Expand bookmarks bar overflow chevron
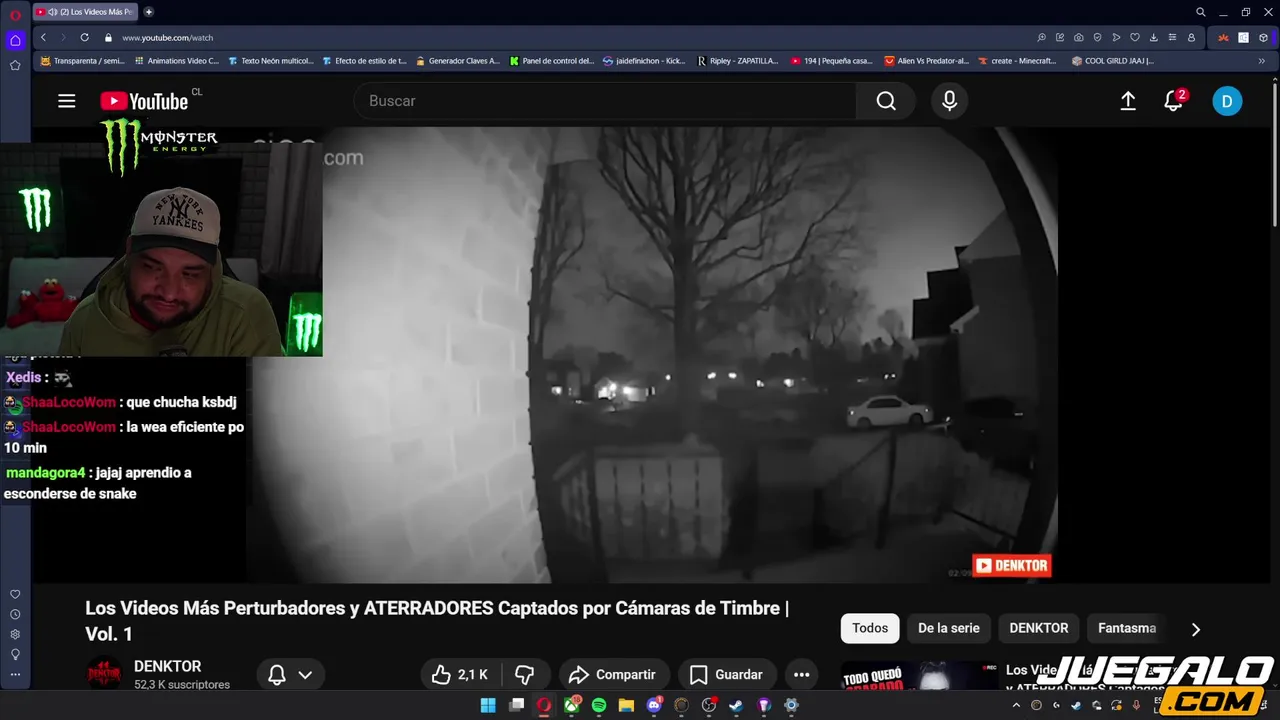Image resolution: width=1280 pixels, height=720 pixels. tap(1262, 61)
